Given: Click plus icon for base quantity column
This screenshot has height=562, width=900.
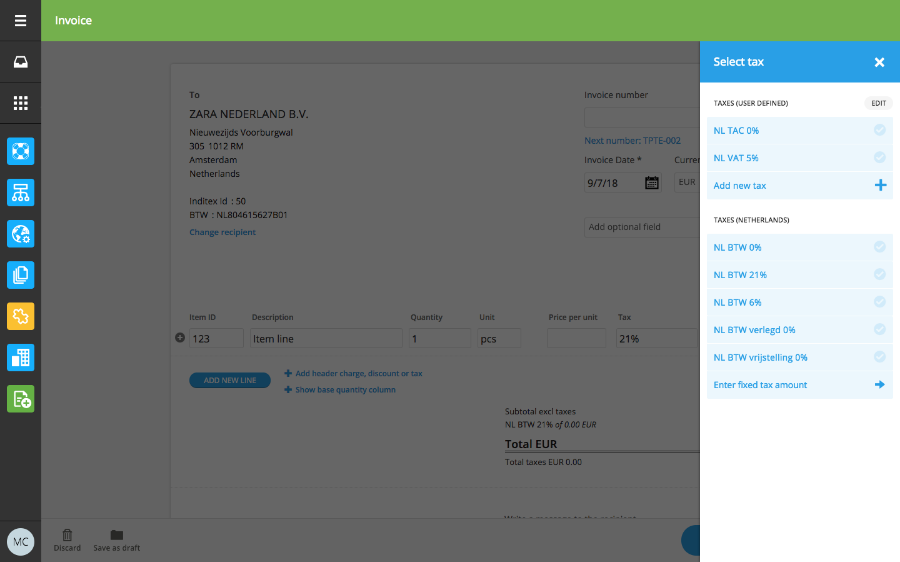Looking at the screenshot, I should 288,390.
